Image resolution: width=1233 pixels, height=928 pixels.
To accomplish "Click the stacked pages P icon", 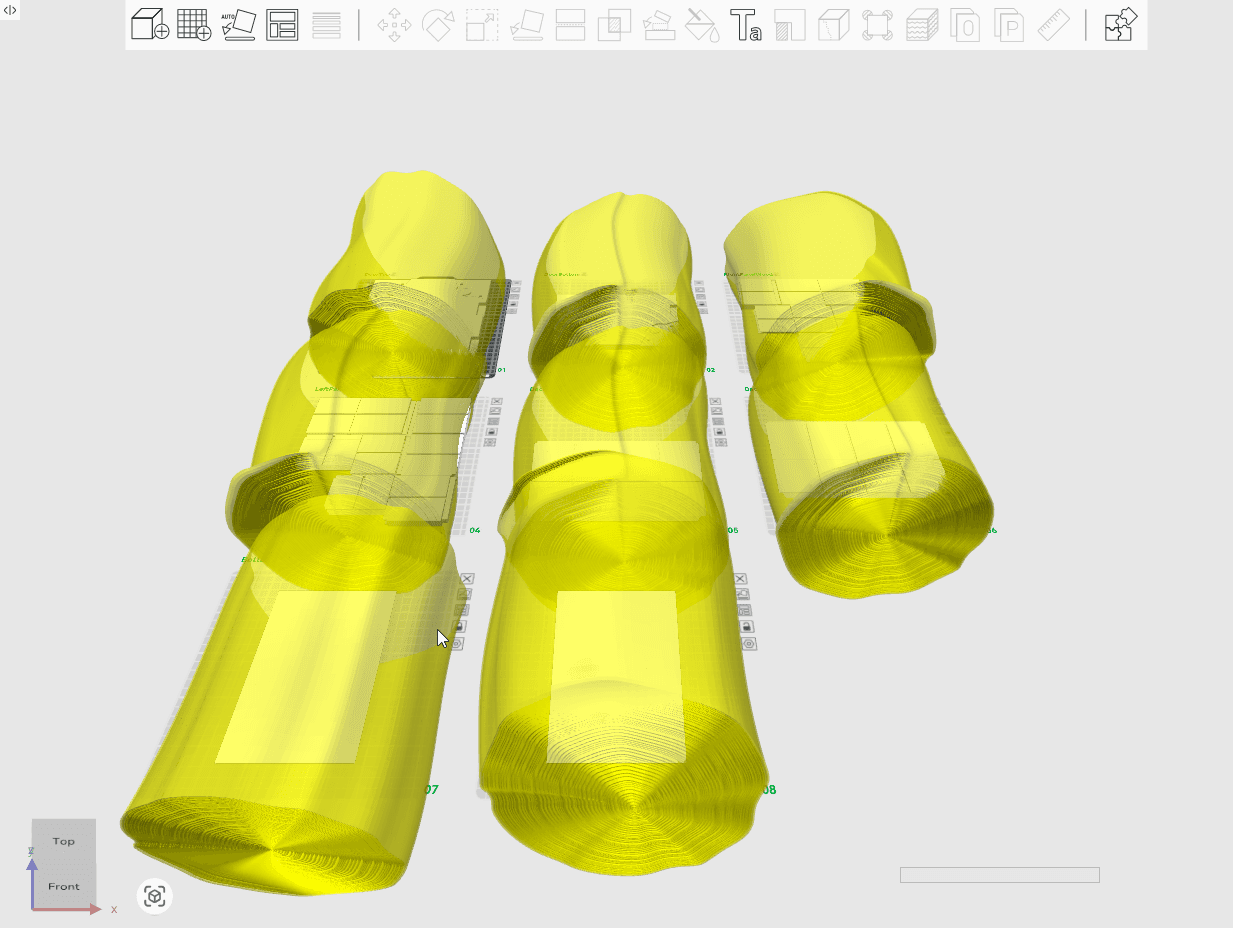I will 1010,25.
